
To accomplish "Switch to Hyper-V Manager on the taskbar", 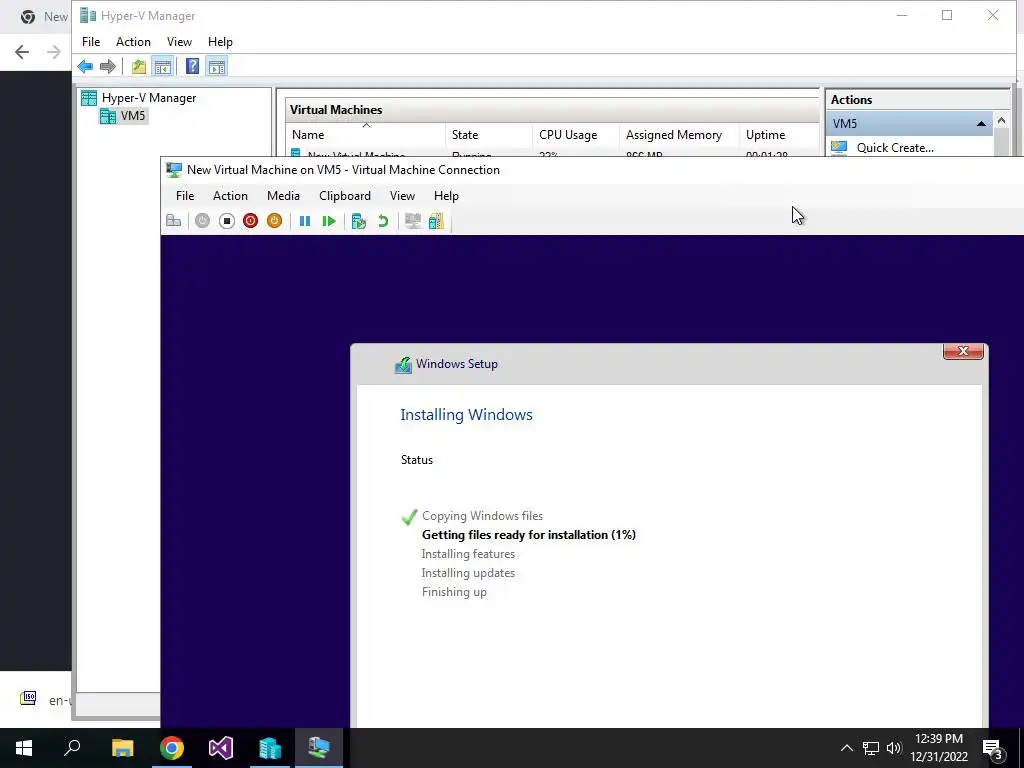I will 270,748.
